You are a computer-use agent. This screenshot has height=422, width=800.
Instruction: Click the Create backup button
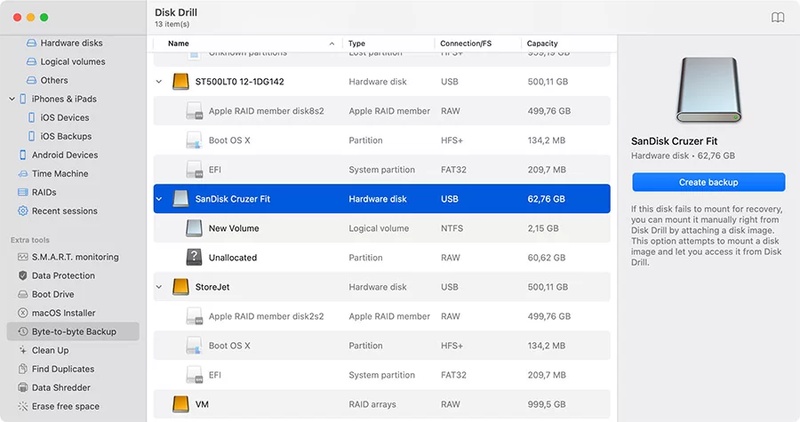point(709,182)
